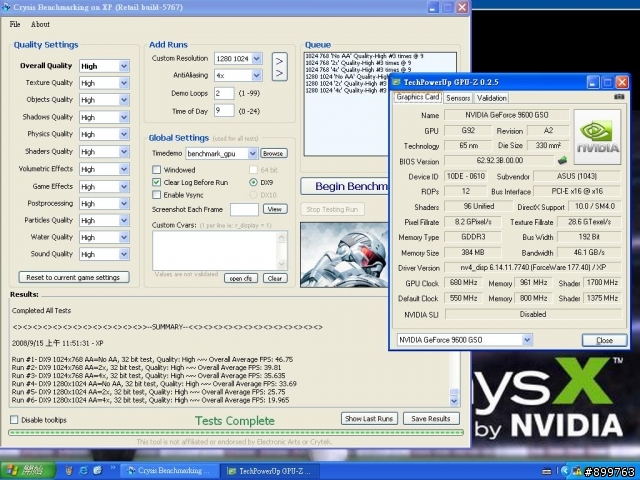Click Reset to current game settings

point(74,277)
